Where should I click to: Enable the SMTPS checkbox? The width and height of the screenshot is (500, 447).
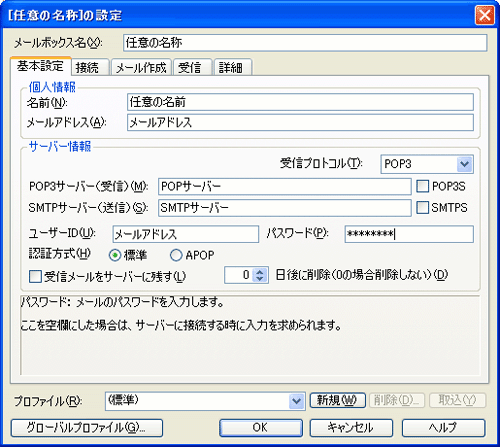pos(422,207)
